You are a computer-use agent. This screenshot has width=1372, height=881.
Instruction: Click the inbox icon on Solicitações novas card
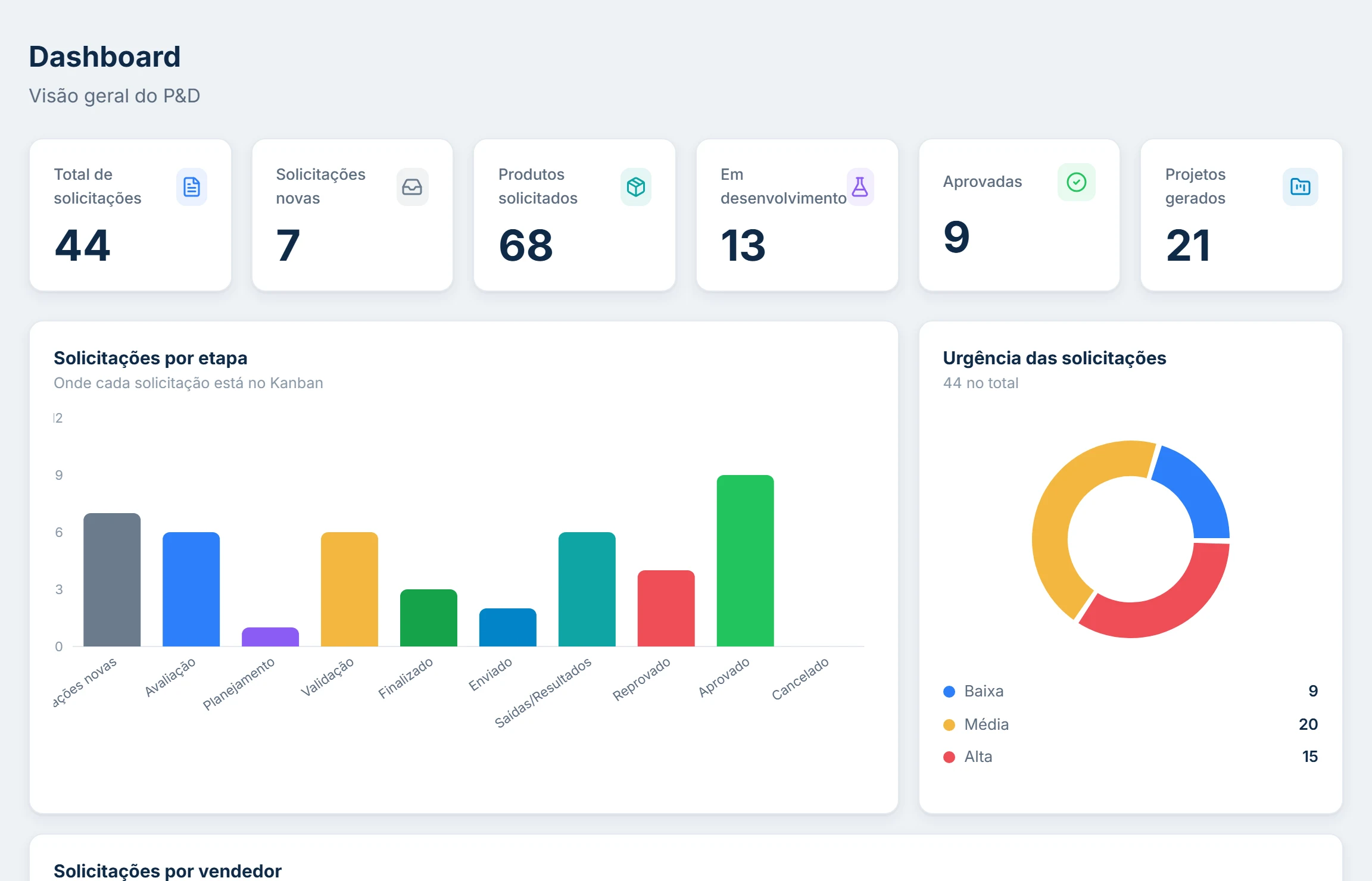(412, 187)
